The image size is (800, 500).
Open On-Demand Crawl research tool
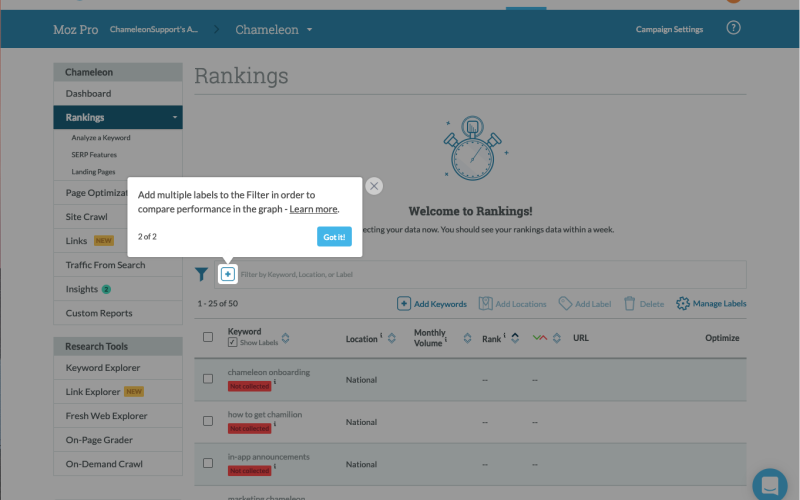pyautogui.click(x=118, y=464)
